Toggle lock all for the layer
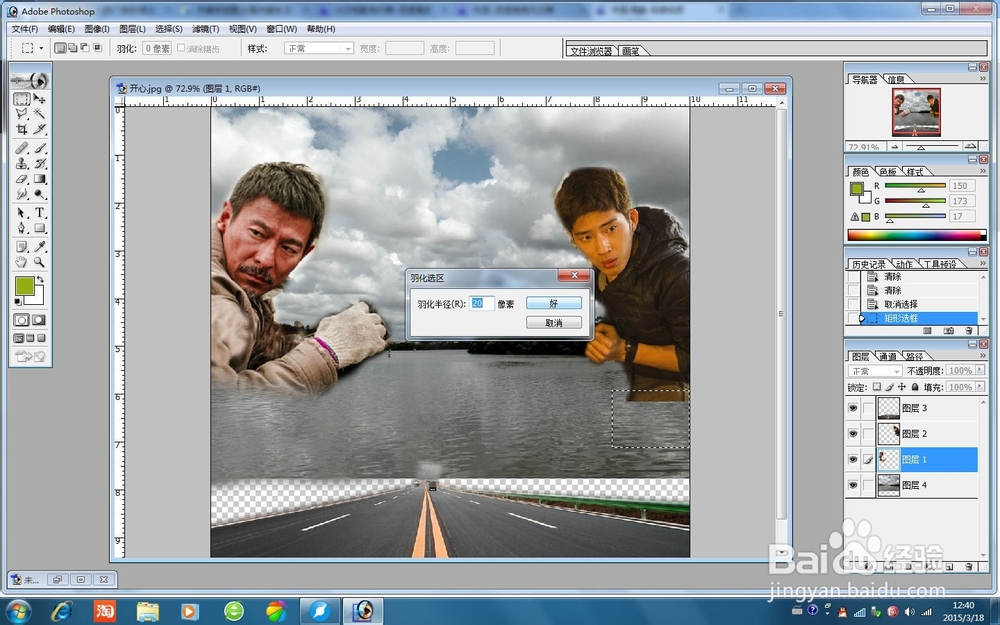Screen dimensions: 1000x625 point(915,387)
